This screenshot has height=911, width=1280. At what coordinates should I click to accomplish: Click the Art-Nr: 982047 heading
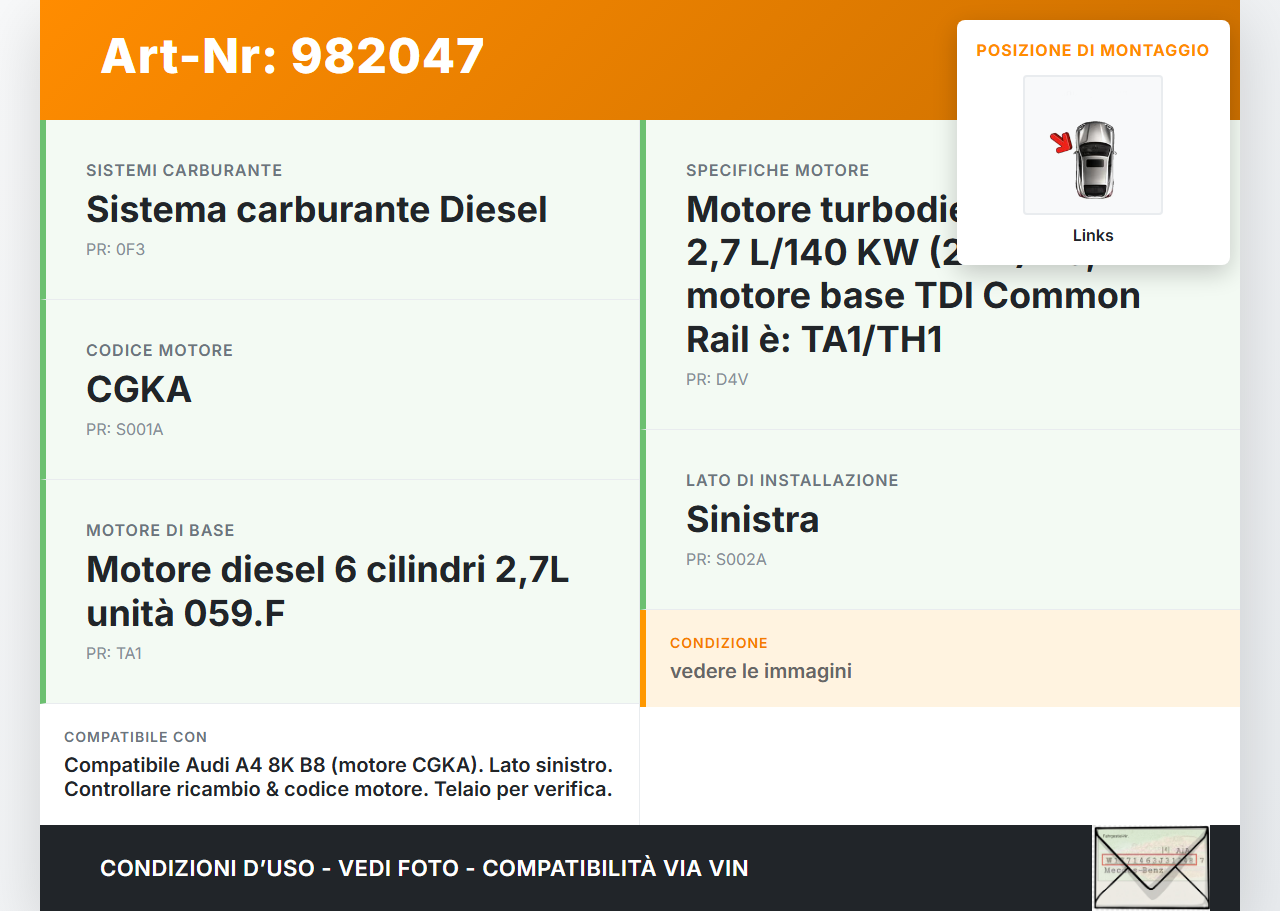pyautogui.click(x=293, y=56)
